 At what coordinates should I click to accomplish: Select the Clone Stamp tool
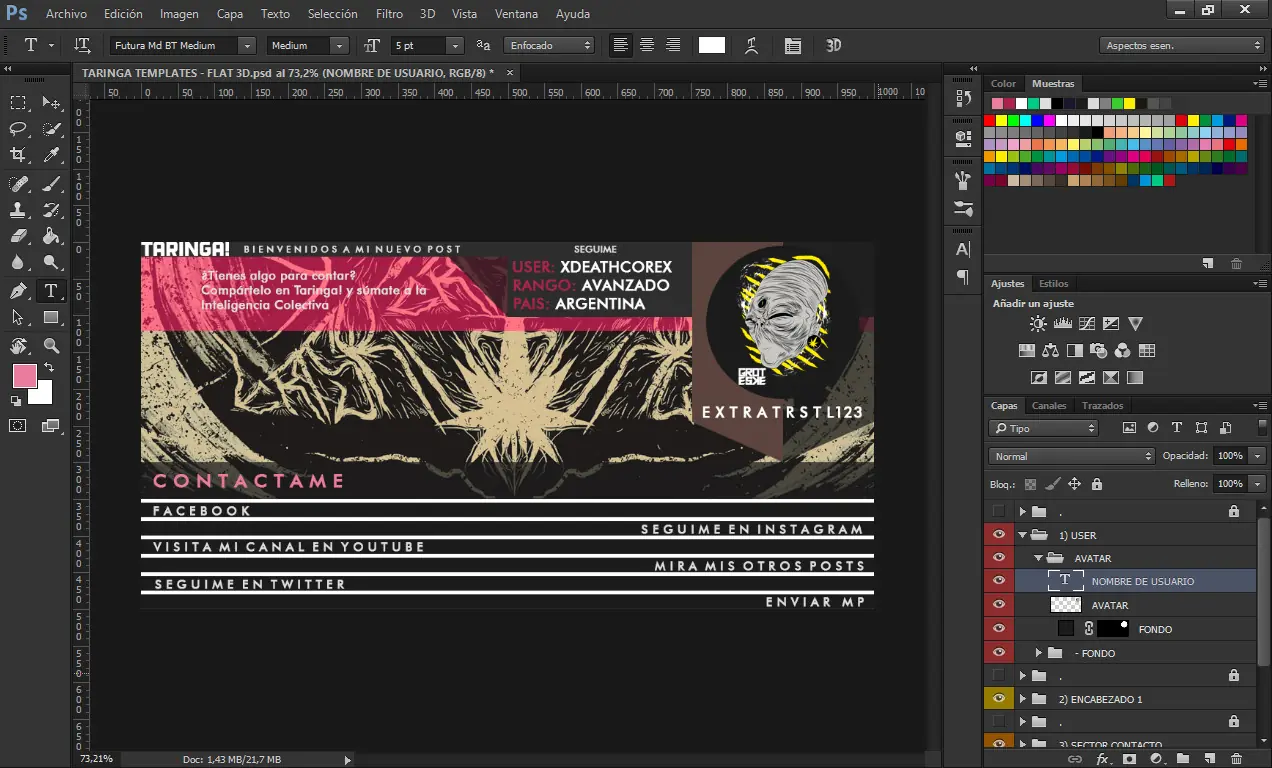pos(18,210)
